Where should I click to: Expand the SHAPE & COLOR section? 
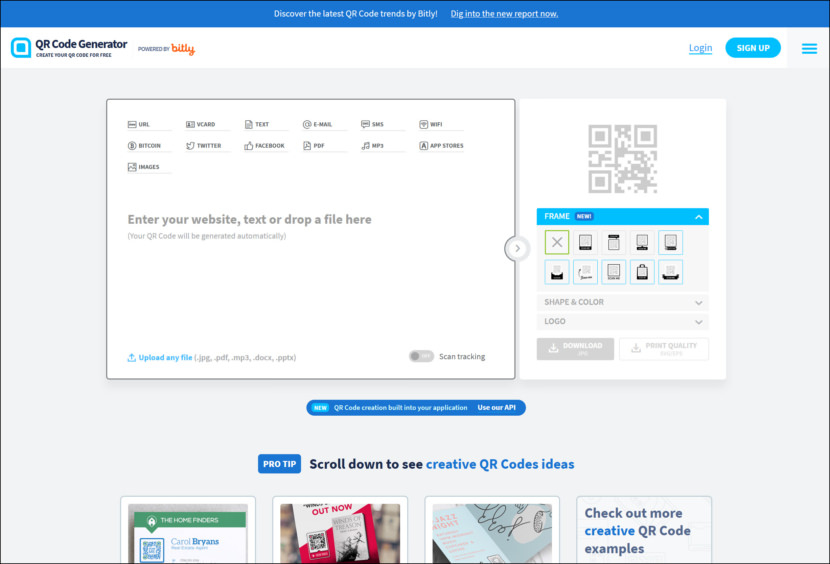coord(622,302)
